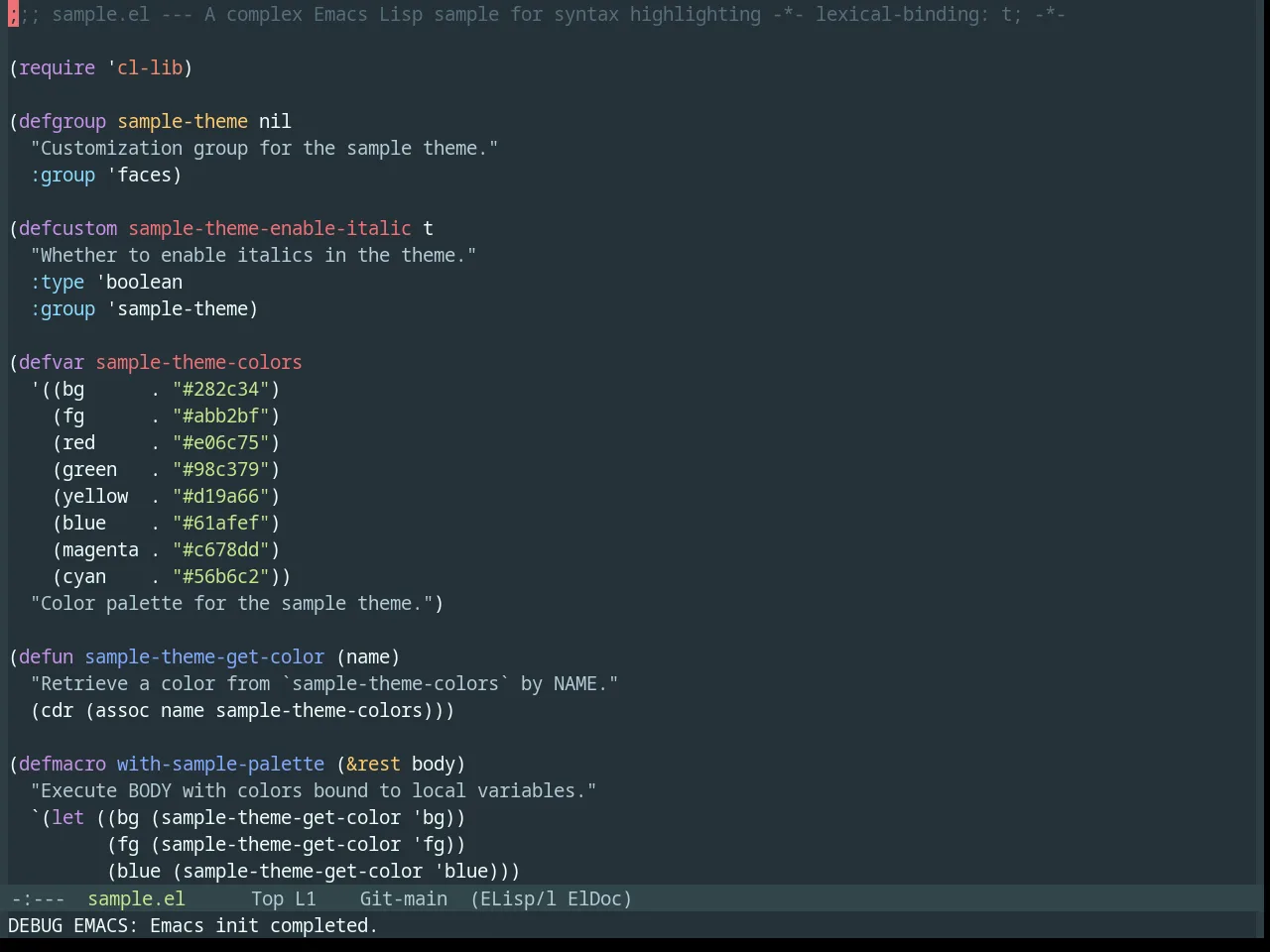This screenshot has height=952, width=1270.
Task: Click ElDoc minor mode in mode line
Action: 594,898
